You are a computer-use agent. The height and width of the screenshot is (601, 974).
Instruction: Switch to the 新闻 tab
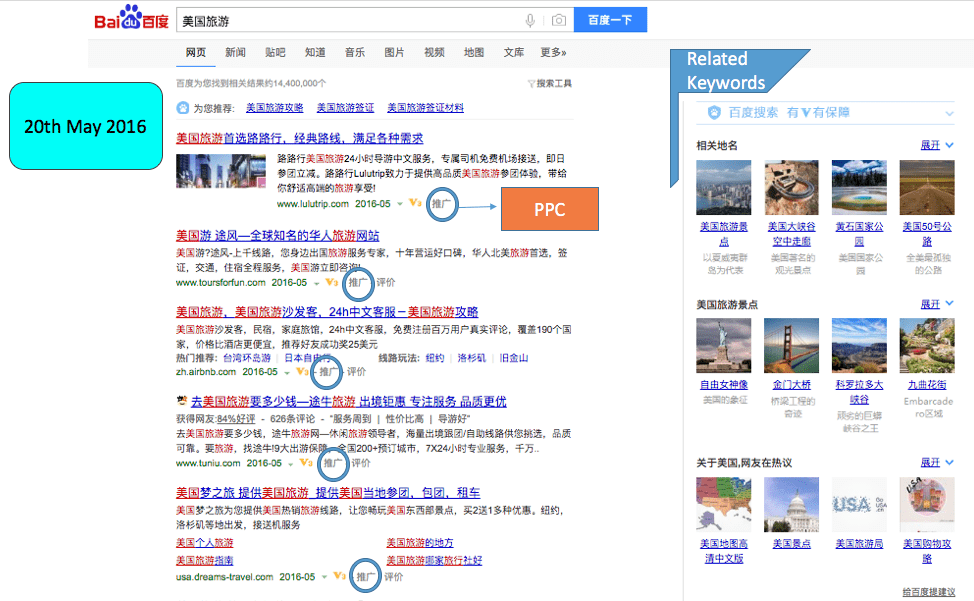coord(234,52)
